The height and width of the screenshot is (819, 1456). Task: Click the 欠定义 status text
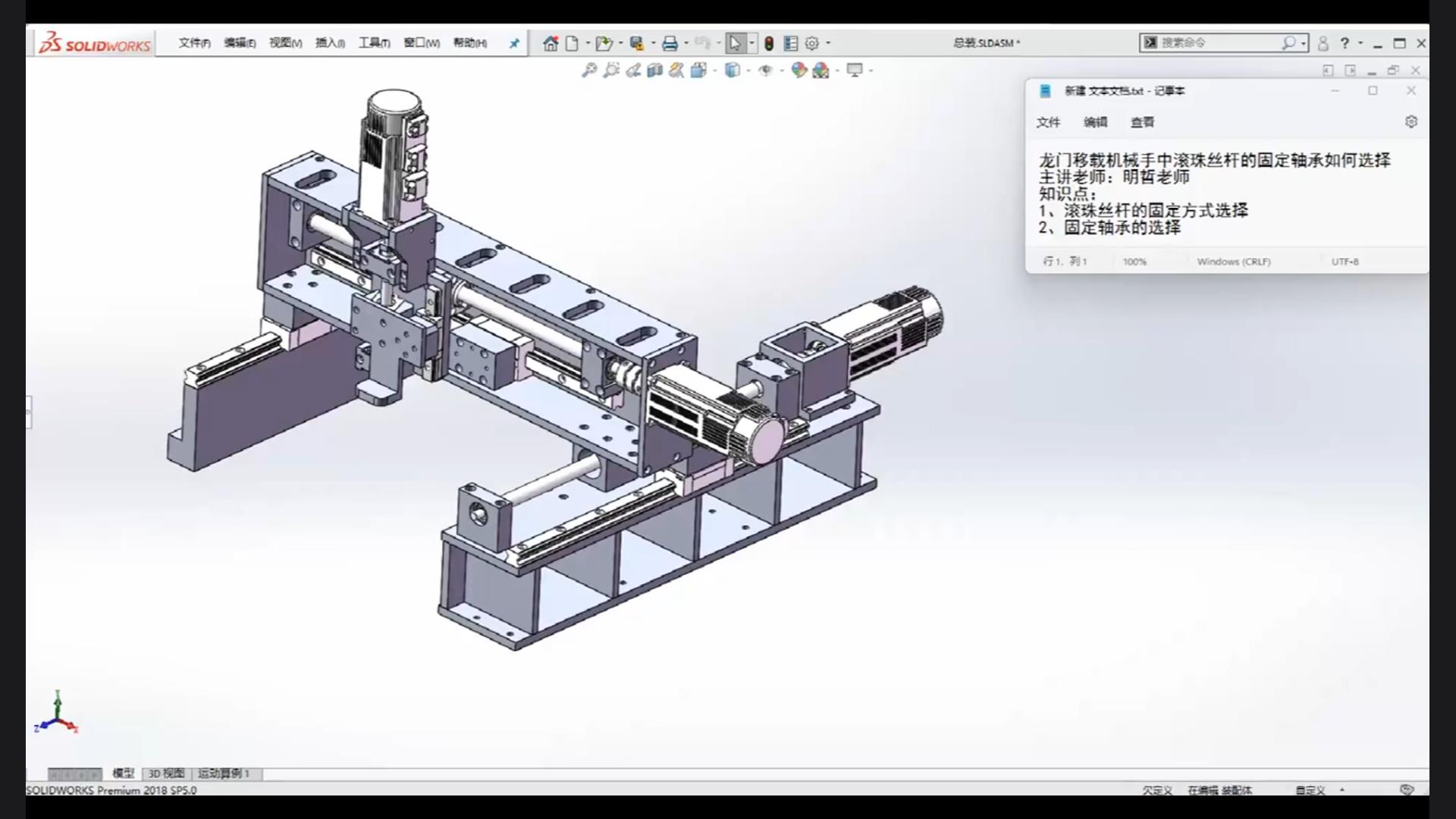[x=1157, y=790]
